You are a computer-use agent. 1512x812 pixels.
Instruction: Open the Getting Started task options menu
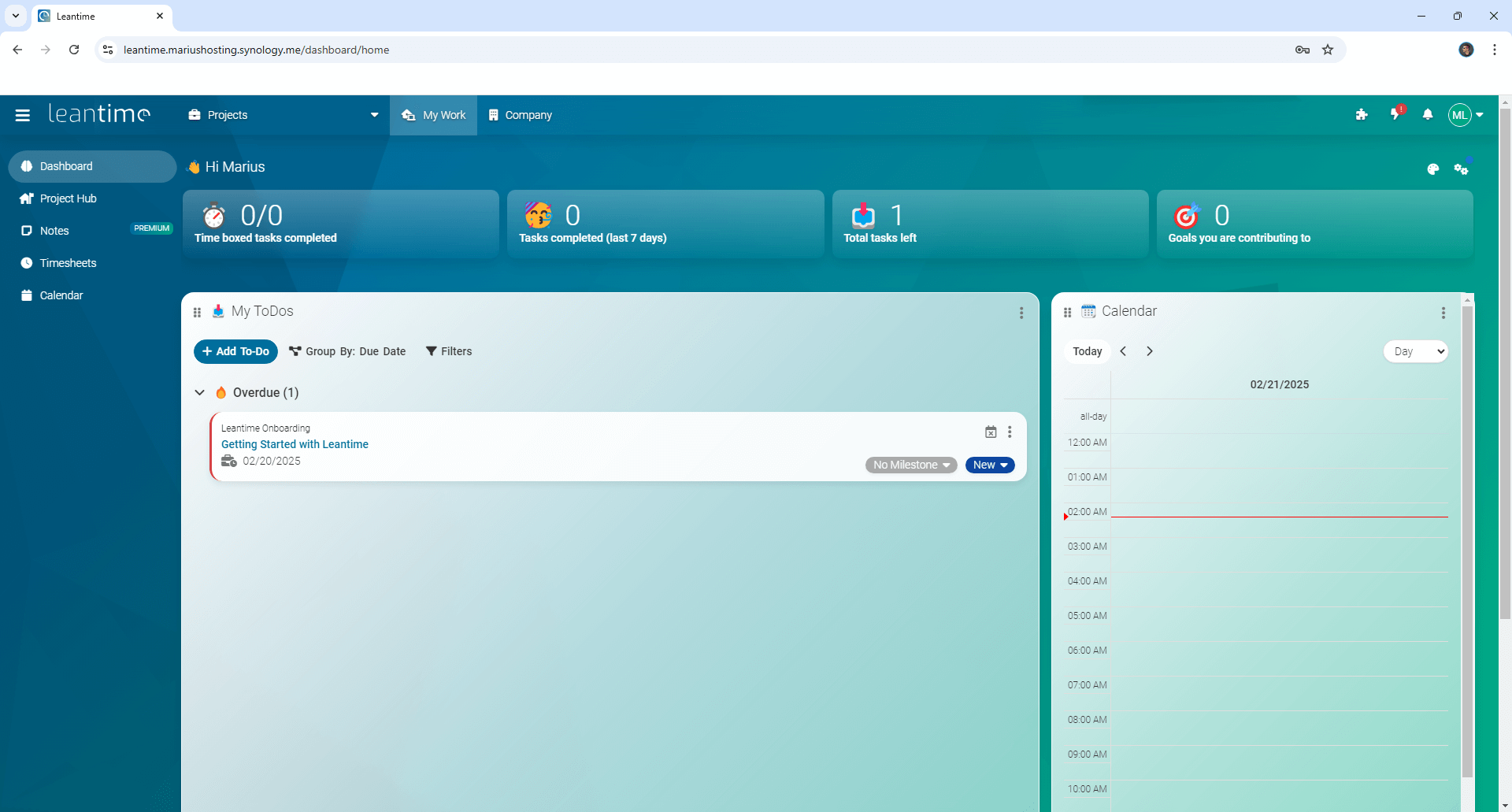(1010, 432)
